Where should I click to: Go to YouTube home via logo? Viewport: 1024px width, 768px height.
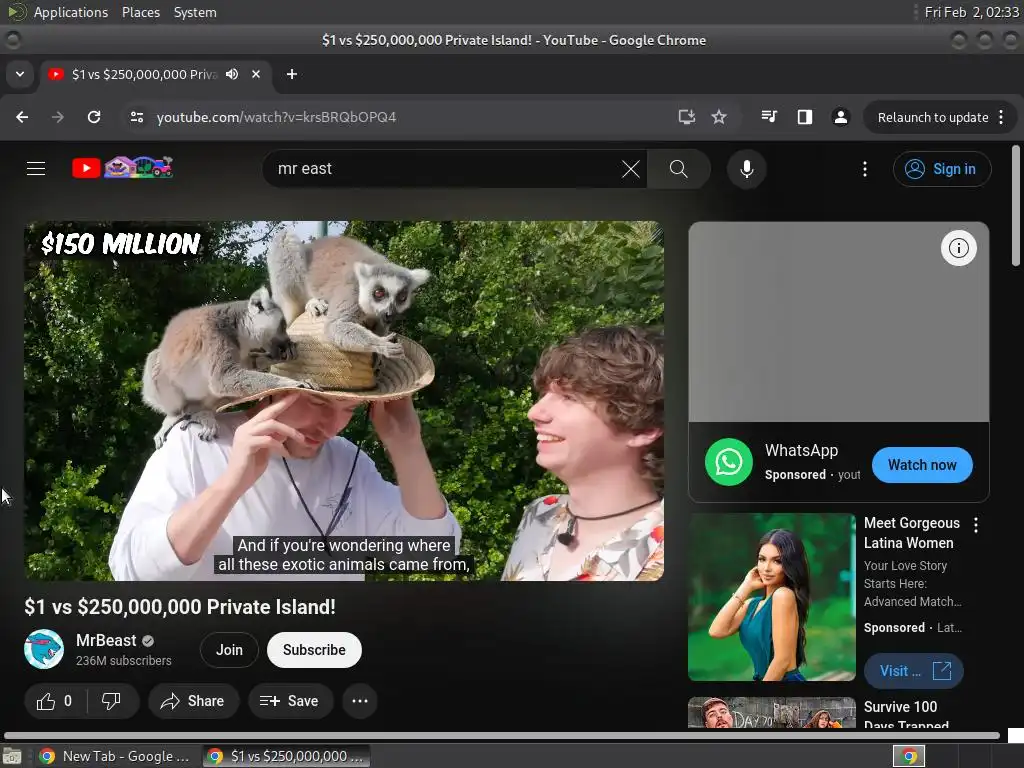pyautogui.click(x=122, y=168)
